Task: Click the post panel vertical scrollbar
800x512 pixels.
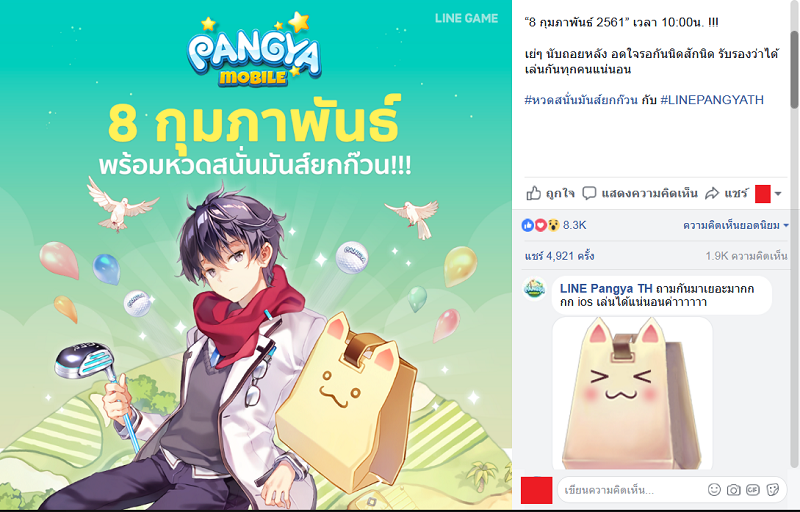Action: (x=794, y=70)
